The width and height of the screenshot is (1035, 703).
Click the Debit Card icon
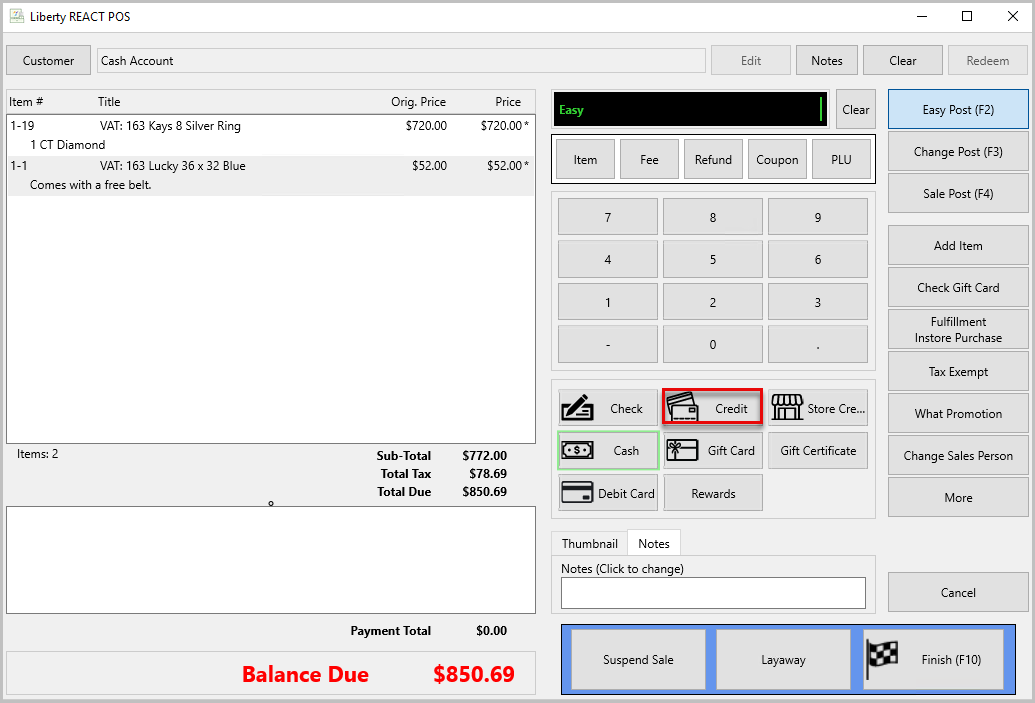(577, 492)
